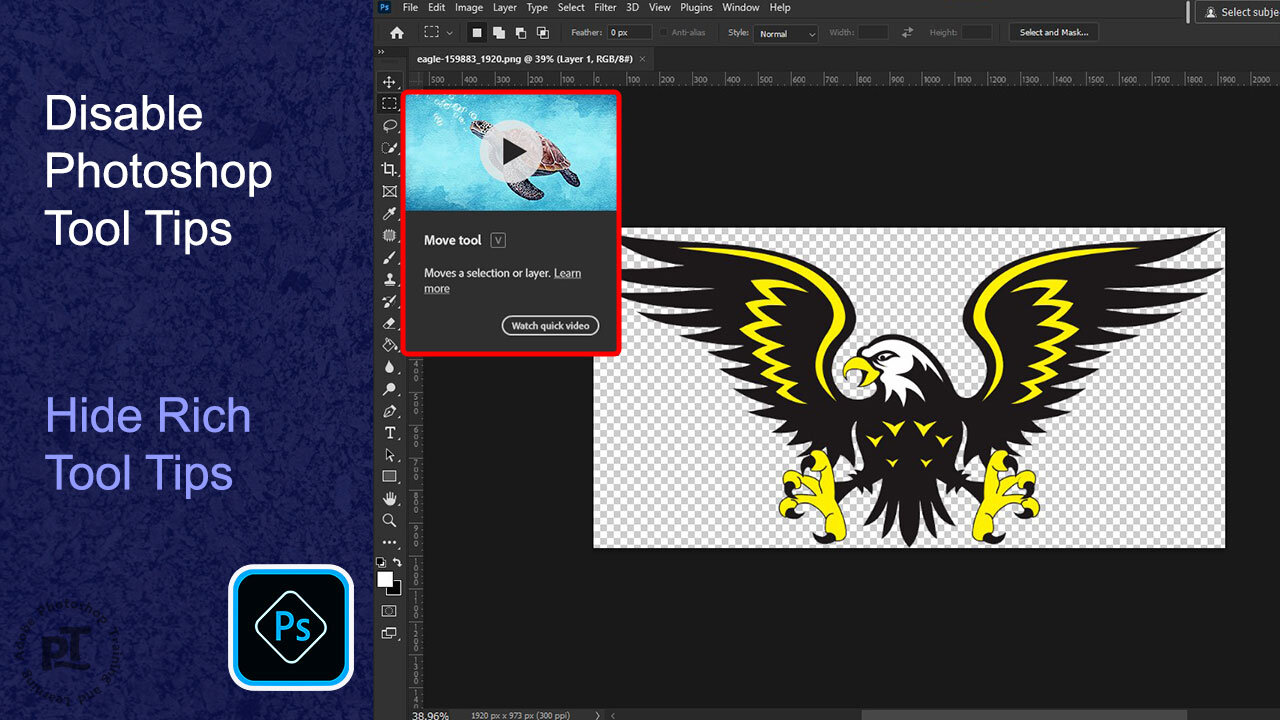Click the white foreground color swatch

(385, 579)
